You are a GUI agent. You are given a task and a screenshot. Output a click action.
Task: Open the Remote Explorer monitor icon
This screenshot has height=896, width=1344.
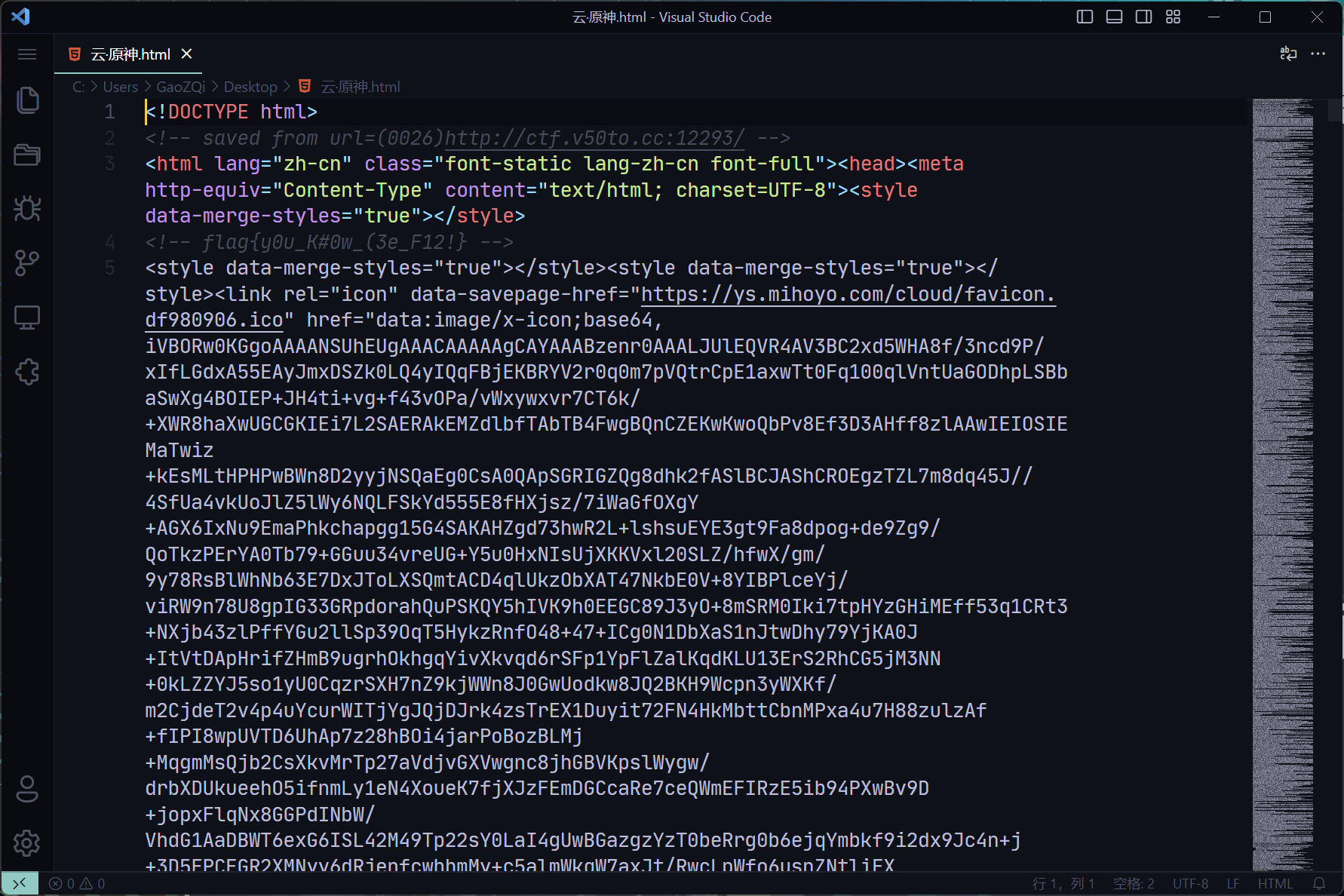pos(27,318)
